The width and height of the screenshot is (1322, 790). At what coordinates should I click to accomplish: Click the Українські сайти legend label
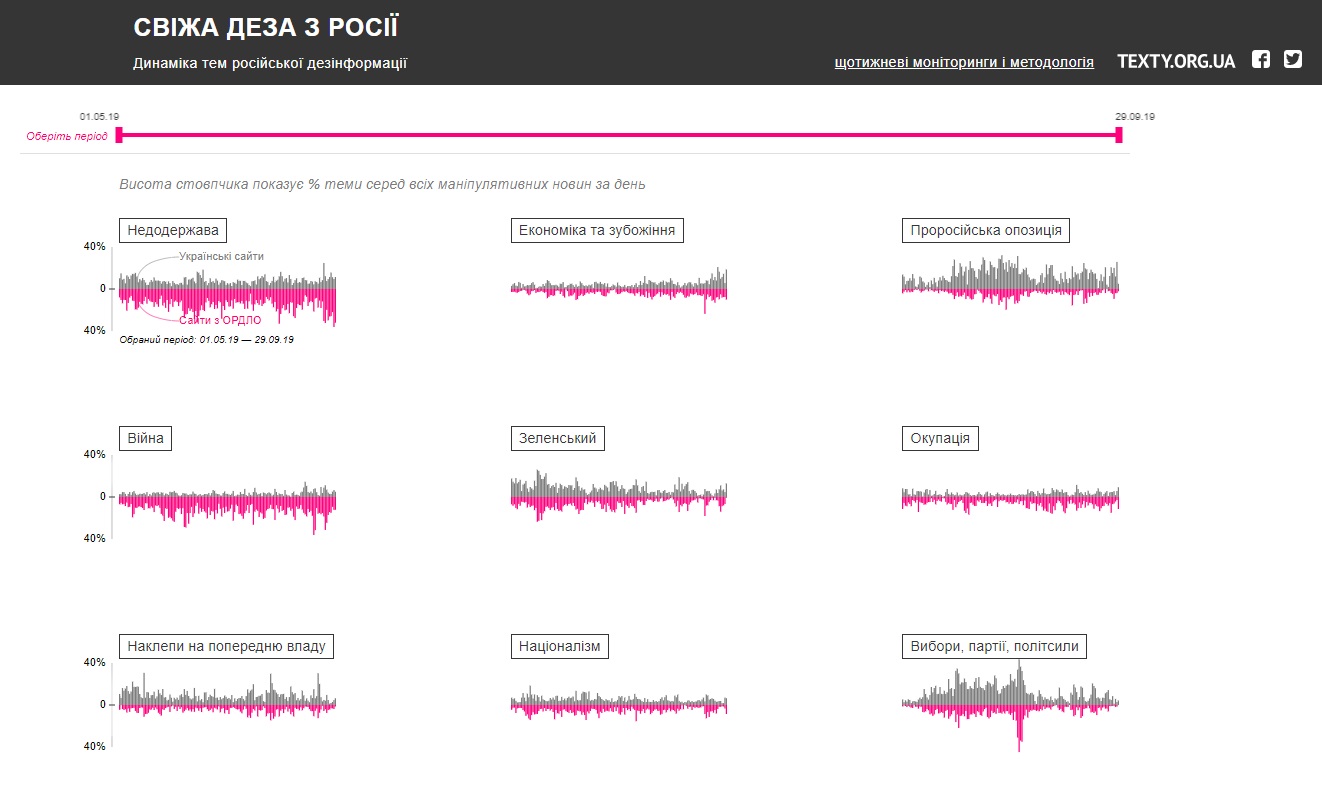click(222, 257)
